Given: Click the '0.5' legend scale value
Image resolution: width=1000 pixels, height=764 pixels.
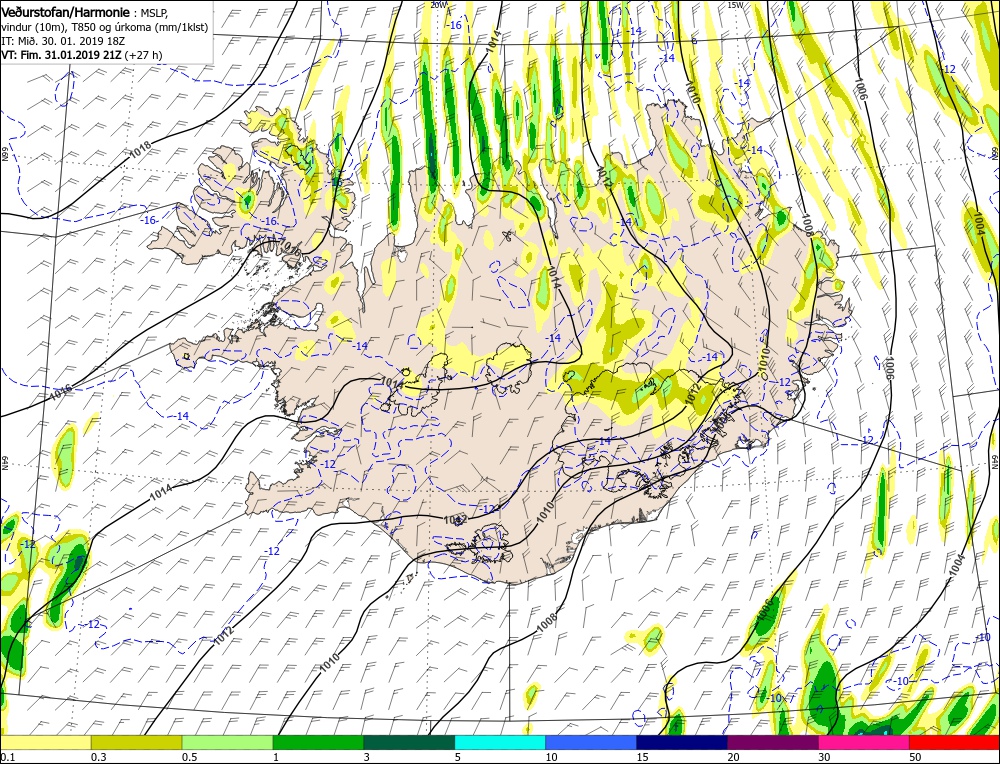Looking at the screenshot, I should coord(189,757).
